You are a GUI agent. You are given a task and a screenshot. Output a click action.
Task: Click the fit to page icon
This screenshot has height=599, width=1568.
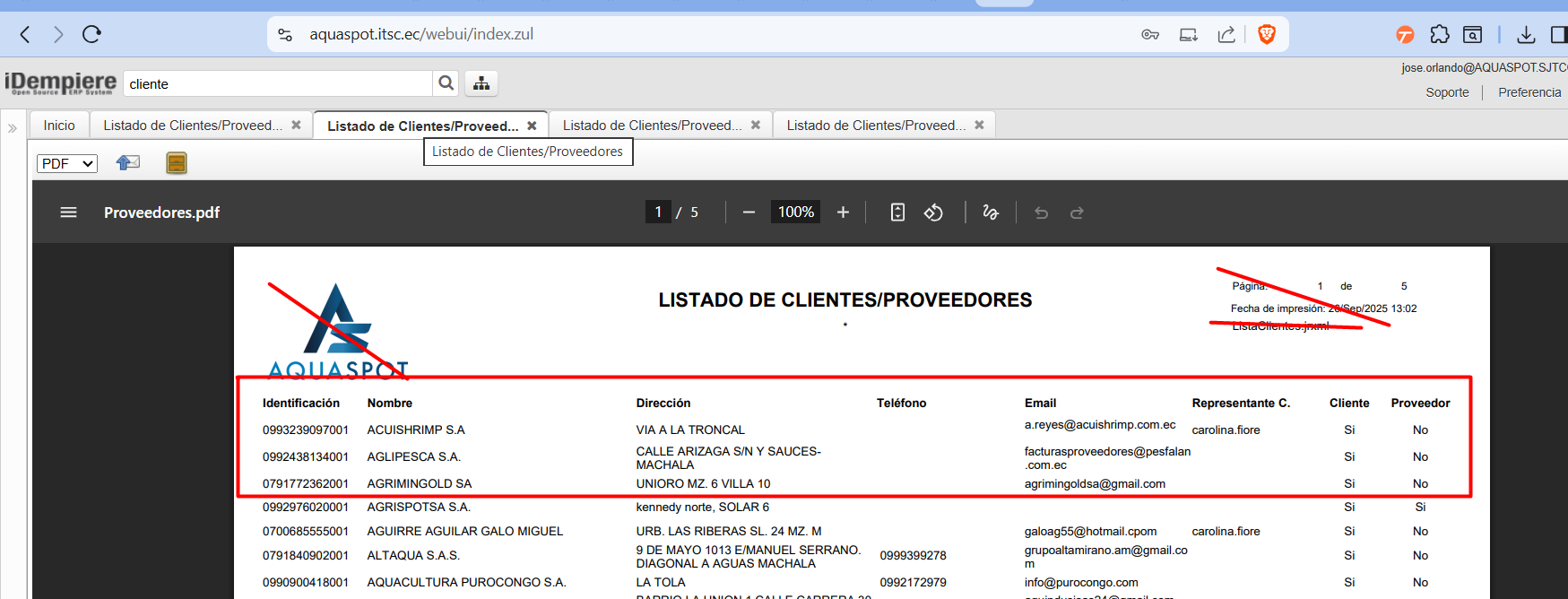(897, 213)
